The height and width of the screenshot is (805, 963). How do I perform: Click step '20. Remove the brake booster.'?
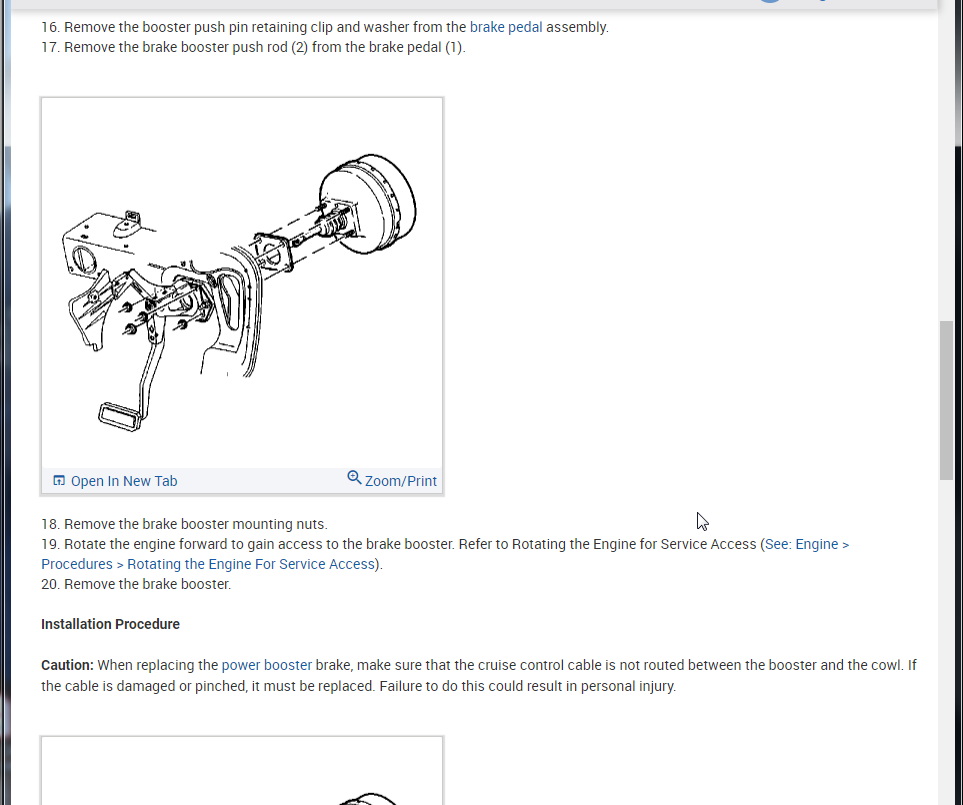[136, 584]
